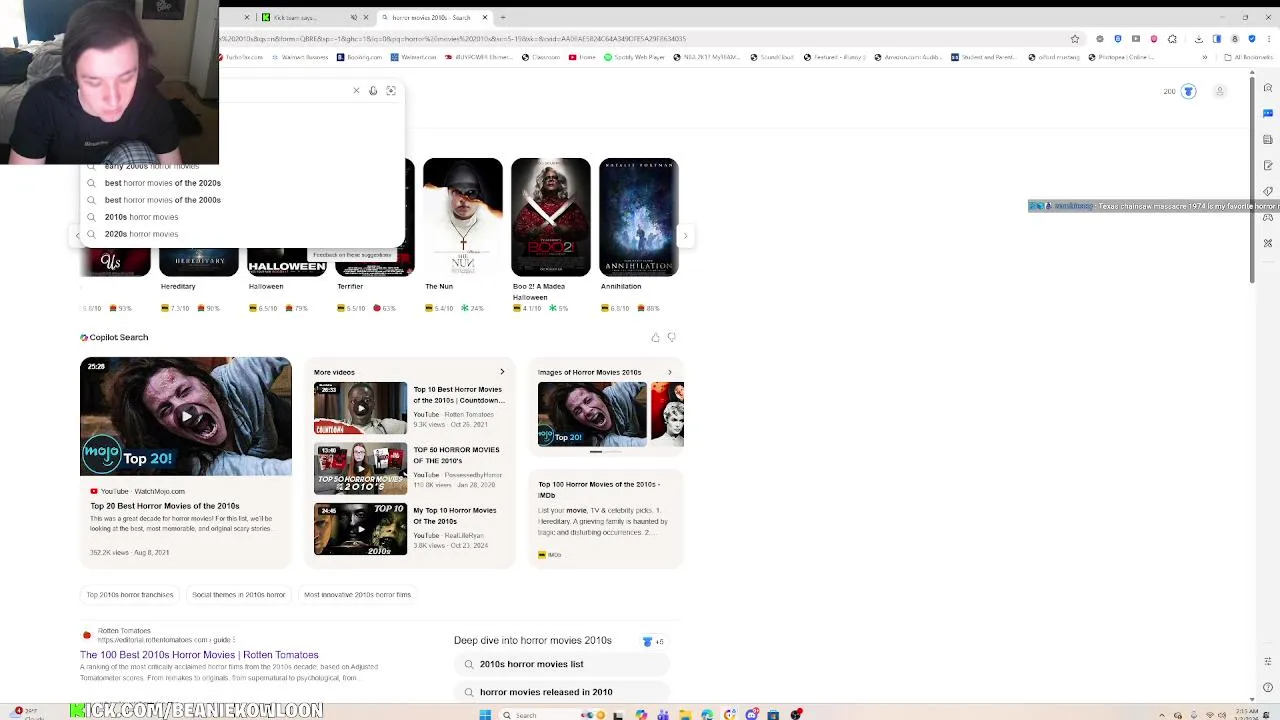This screenshot has width=1280, height=720.
Task: Open the downloads icon in toolbar
Action: (1199, 39)
